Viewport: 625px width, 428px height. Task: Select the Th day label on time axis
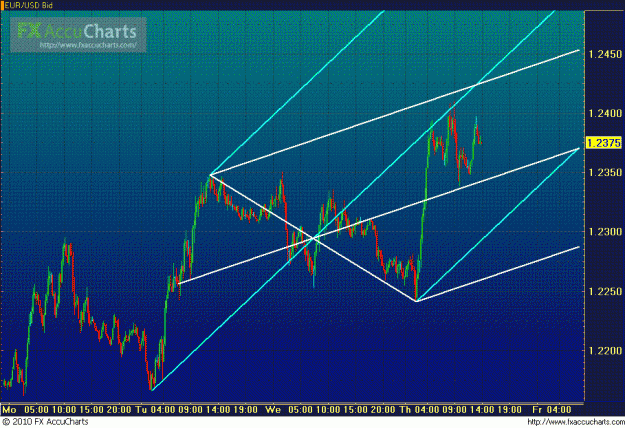(404, 410)
